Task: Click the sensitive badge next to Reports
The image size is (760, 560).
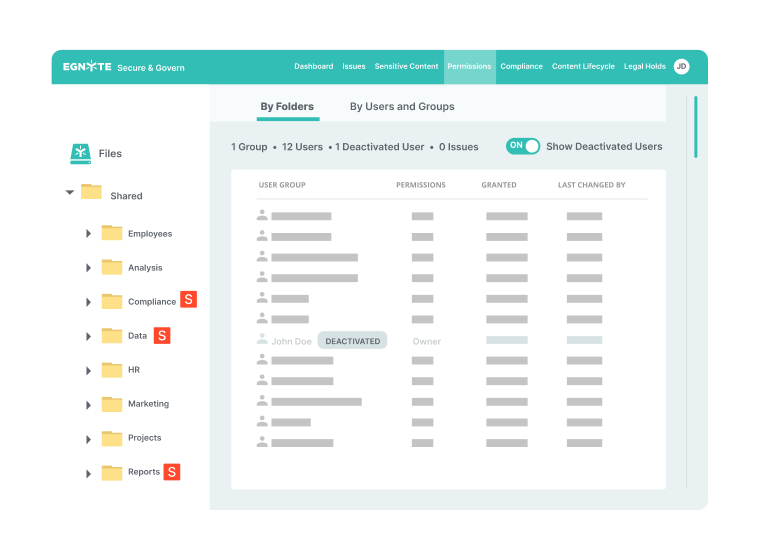Action: 172,472
